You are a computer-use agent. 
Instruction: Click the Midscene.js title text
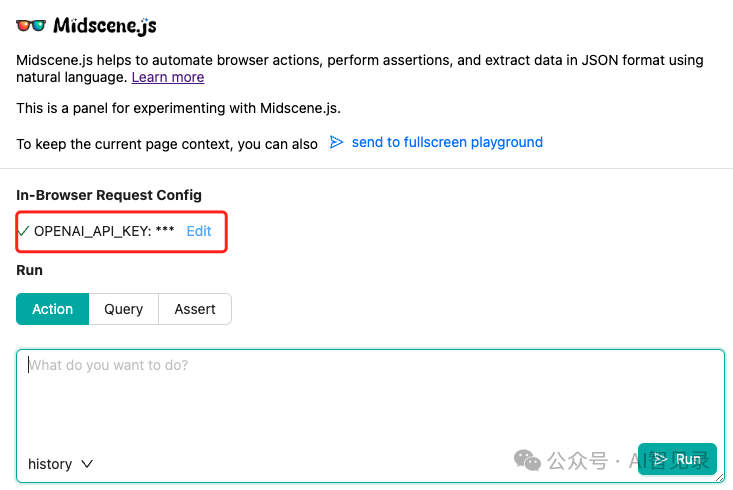(x=104, y=25)
